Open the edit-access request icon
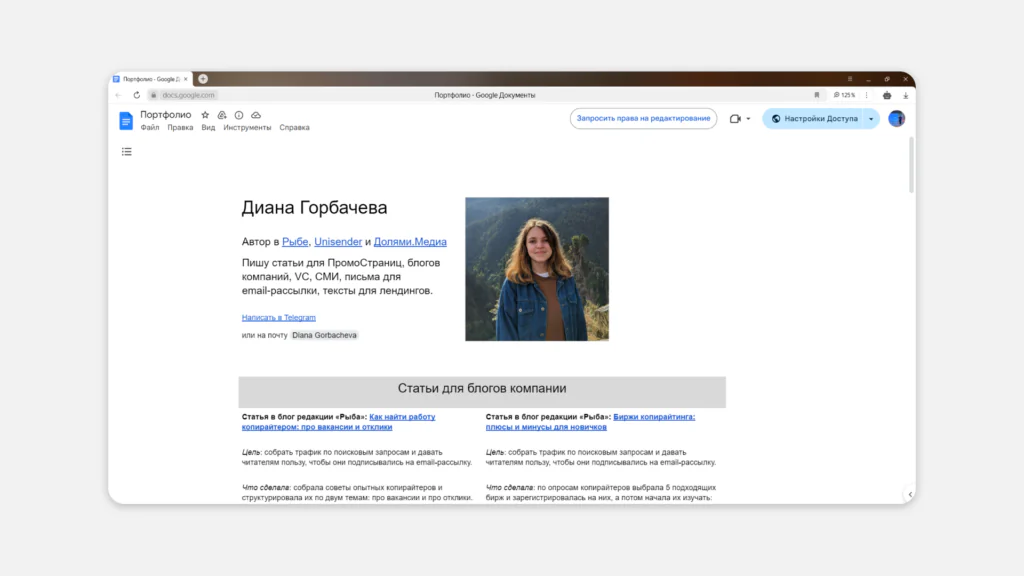The height and width of the screenshot is (576, 1024). click(x=222, y=115)
